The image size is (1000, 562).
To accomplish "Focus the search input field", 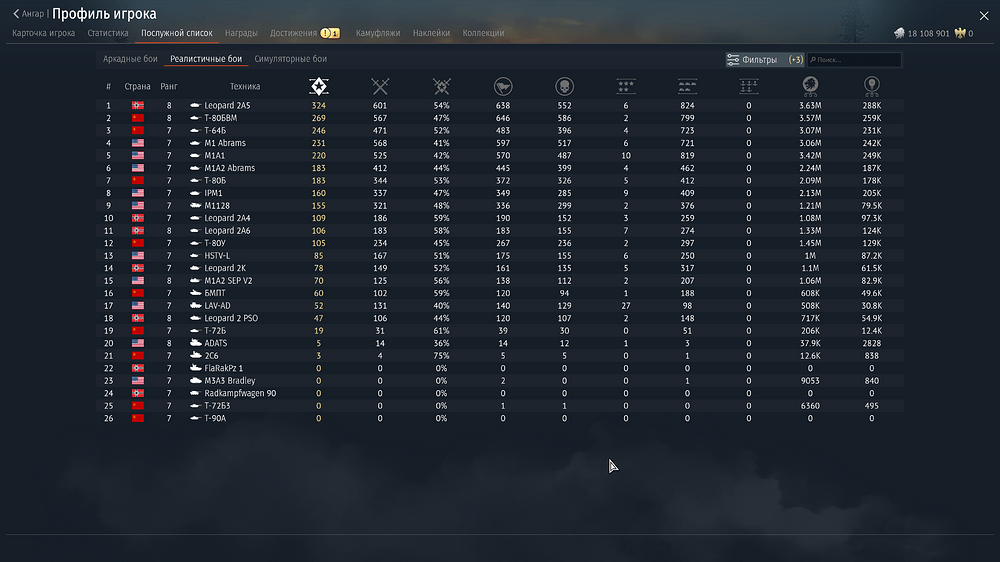I will click(x=854, y=59).
